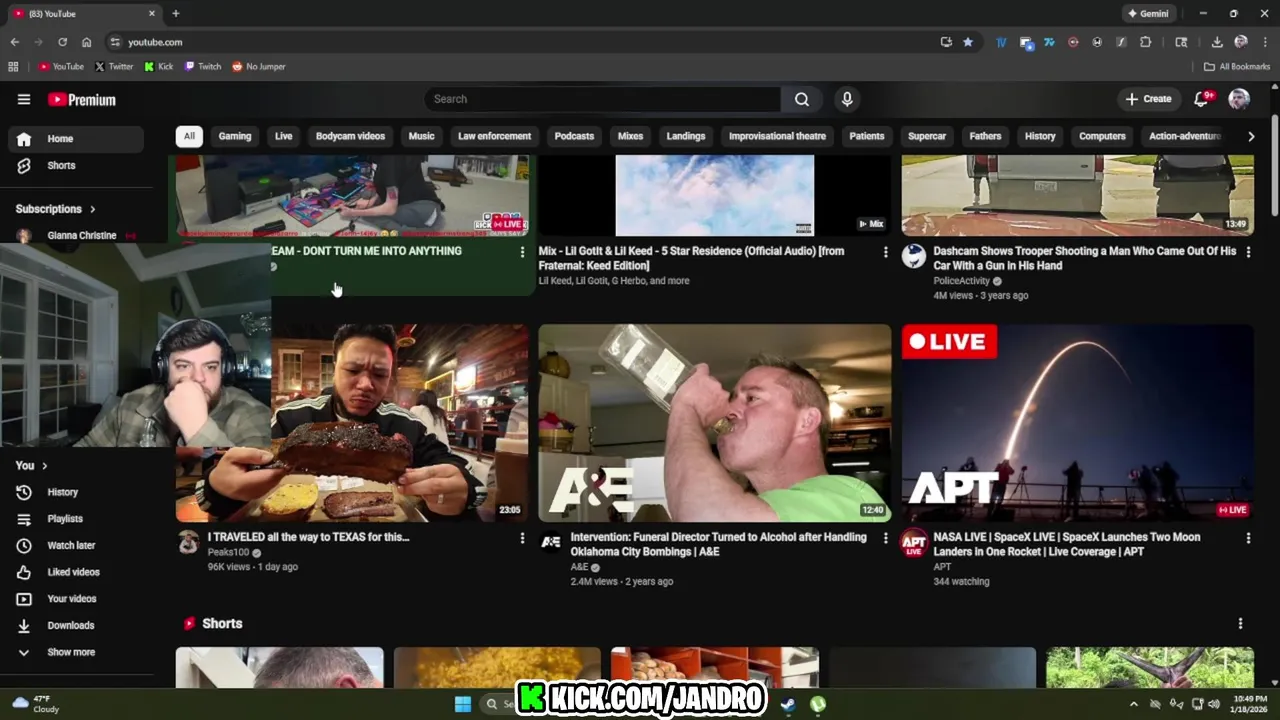The height and width of the screenshot is (720, 1280).
Task: Open the Chrome apps grid icon
Action: (13, 67)
